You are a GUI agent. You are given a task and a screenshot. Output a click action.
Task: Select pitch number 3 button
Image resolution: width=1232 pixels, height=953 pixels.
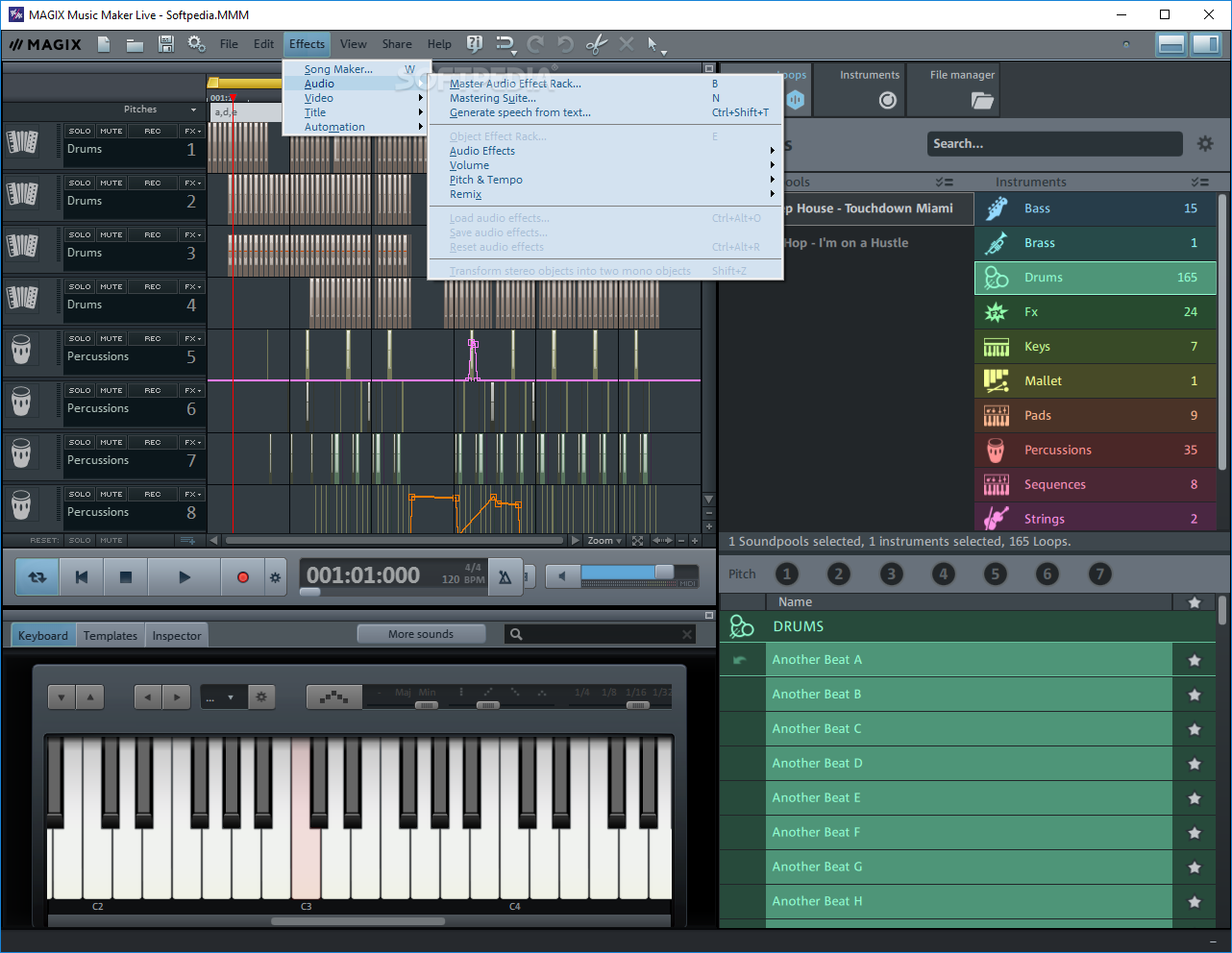coord(891,574)
